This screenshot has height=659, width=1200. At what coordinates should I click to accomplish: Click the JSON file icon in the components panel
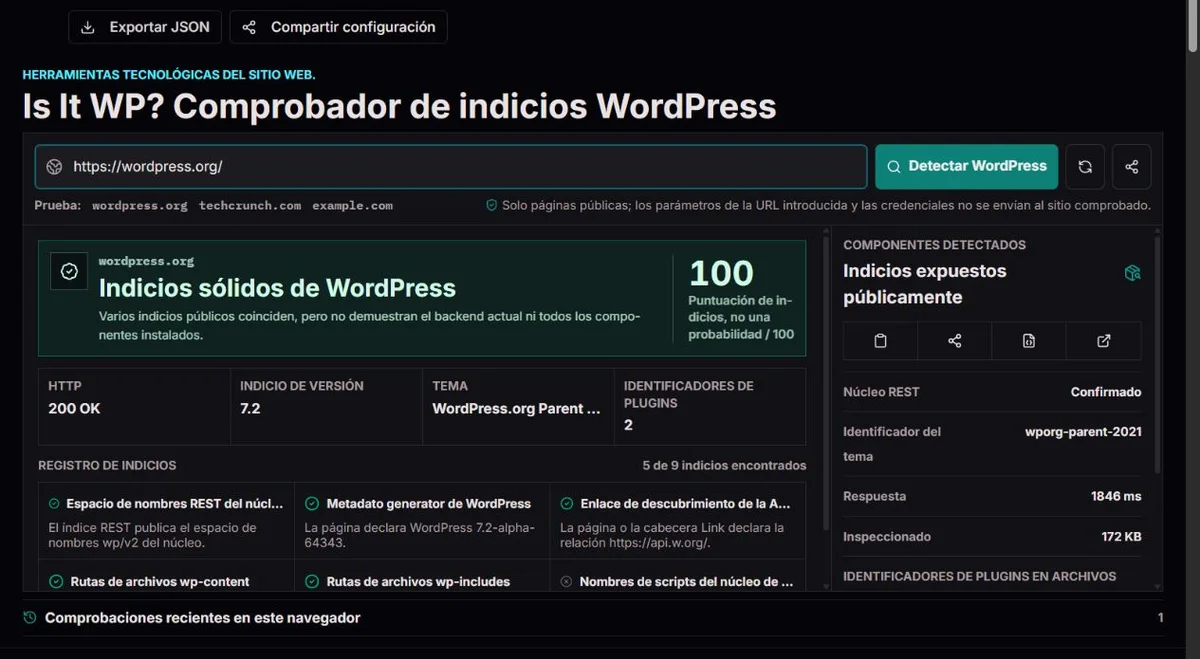click(x=1029, y=341)
